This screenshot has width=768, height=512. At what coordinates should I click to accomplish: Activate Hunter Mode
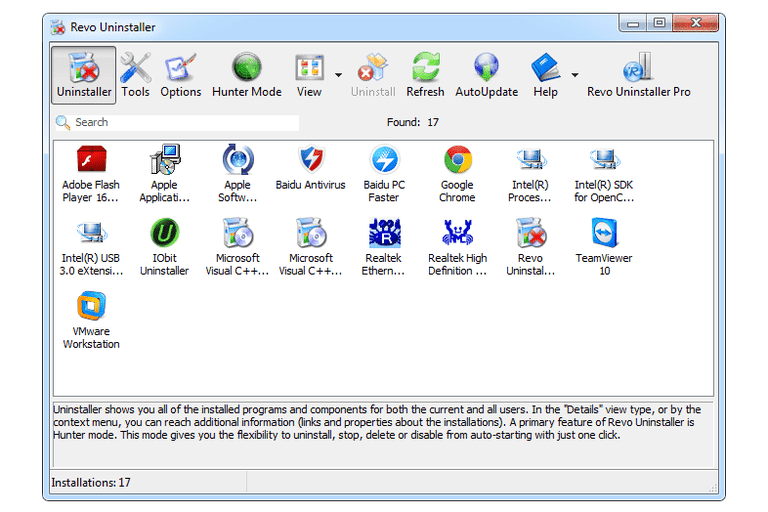pyautogui.click(x=246, y=75)
